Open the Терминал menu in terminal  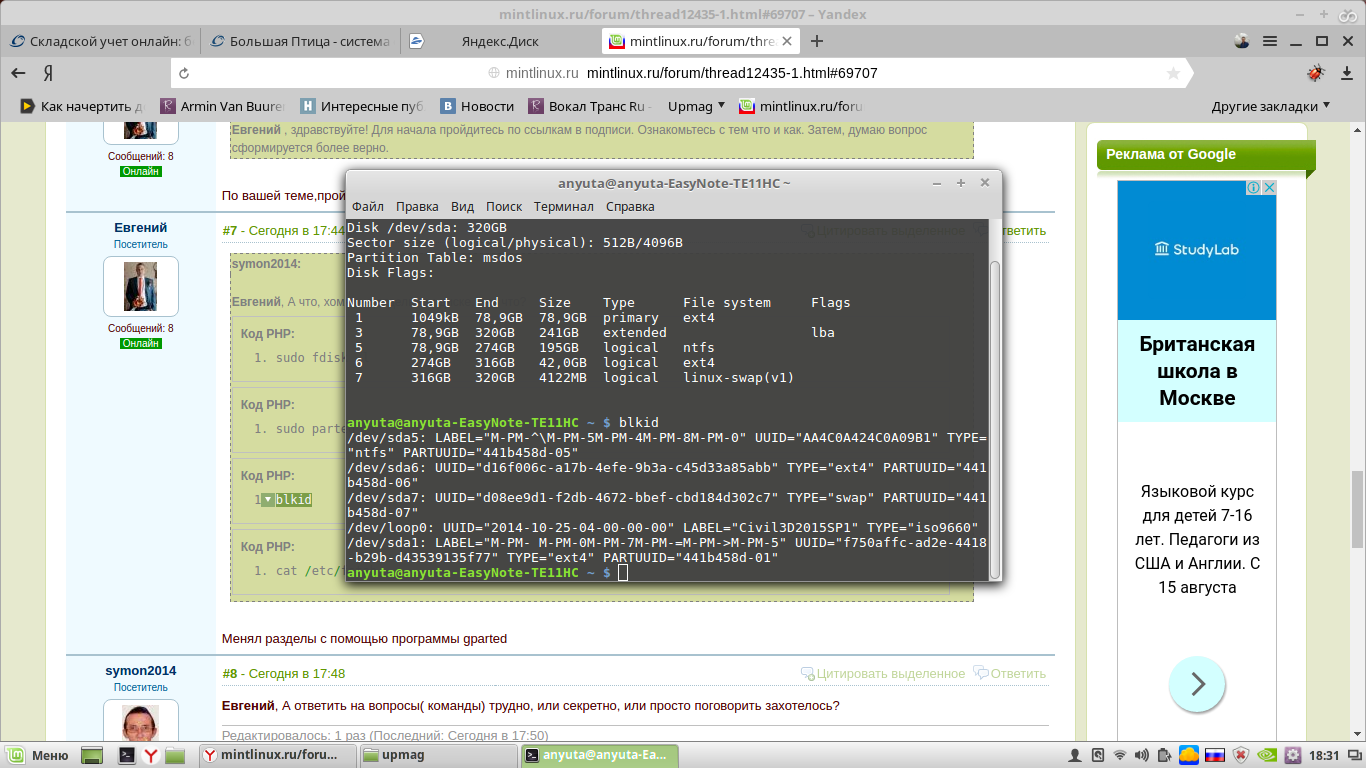coord(563,206)
